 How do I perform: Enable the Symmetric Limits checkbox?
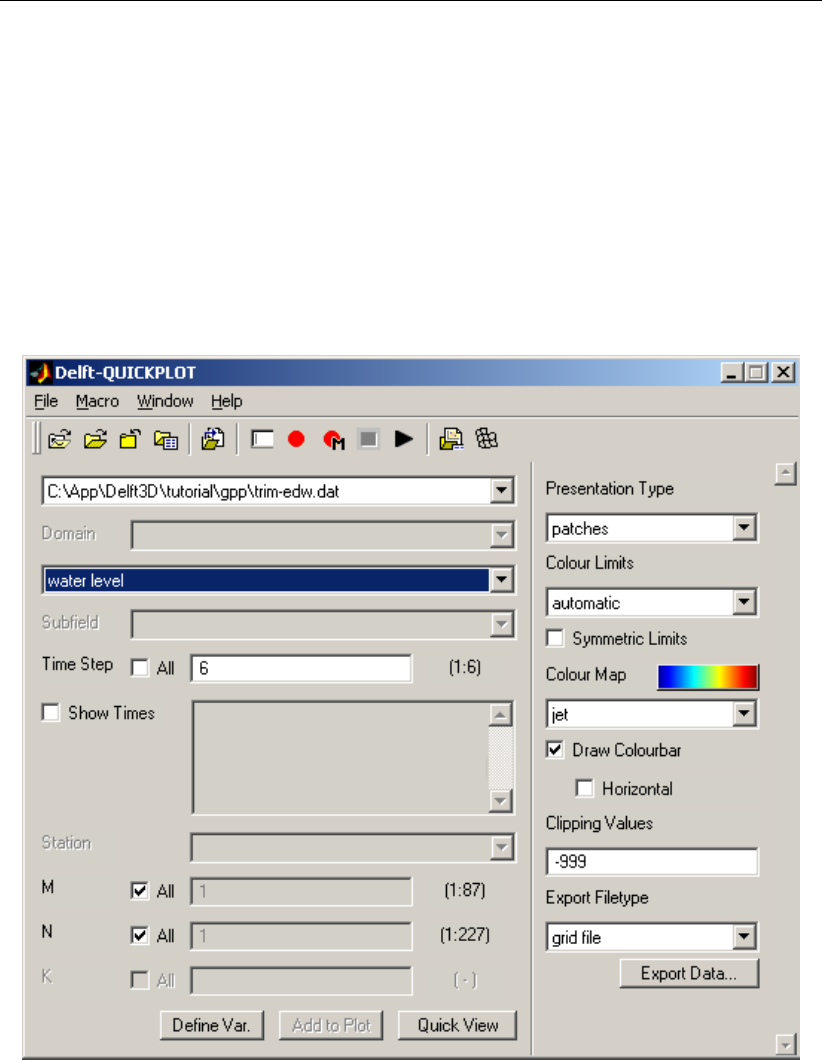click(555, 638)
